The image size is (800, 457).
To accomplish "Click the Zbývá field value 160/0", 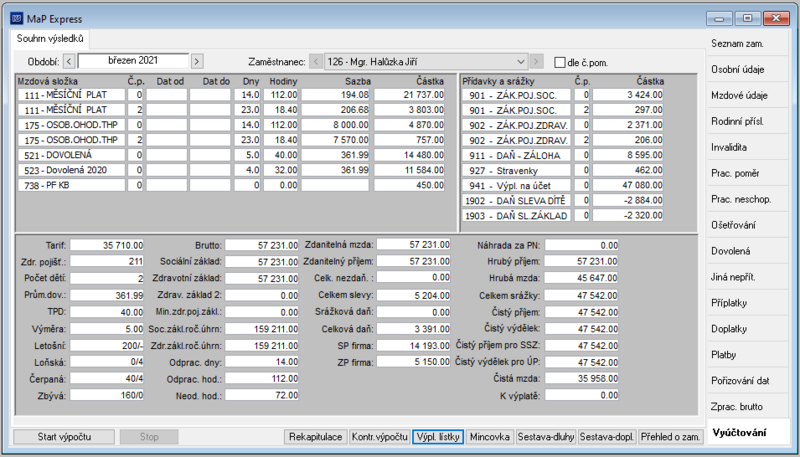I will pos(107,395).
